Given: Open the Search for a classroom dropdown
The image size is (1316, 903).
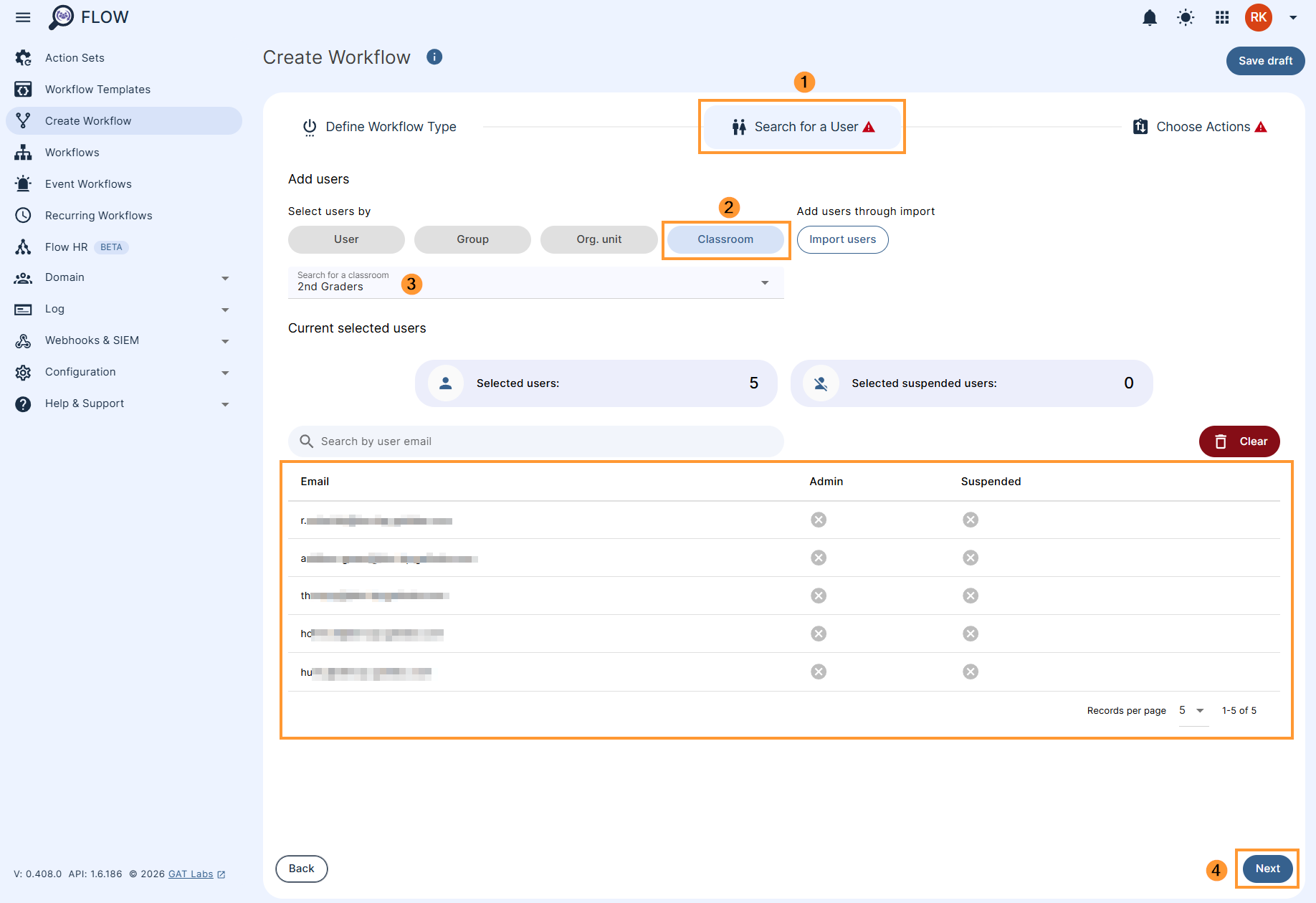Looking at the screenshot, I should tap(535, 282).
